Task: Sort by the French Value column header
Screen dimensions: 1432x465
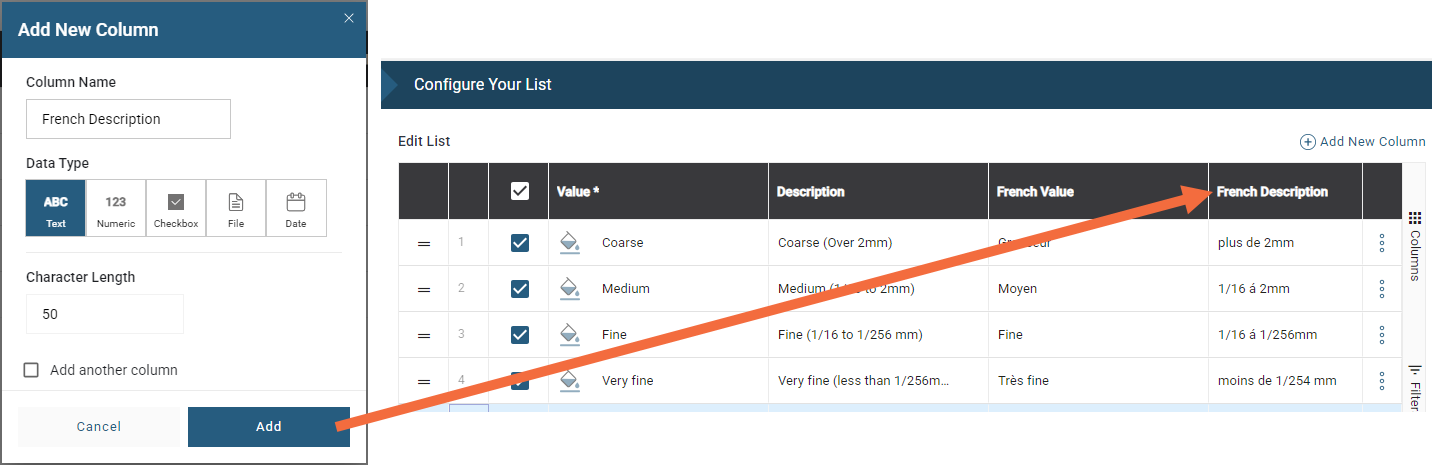Action: point(1098,192)
